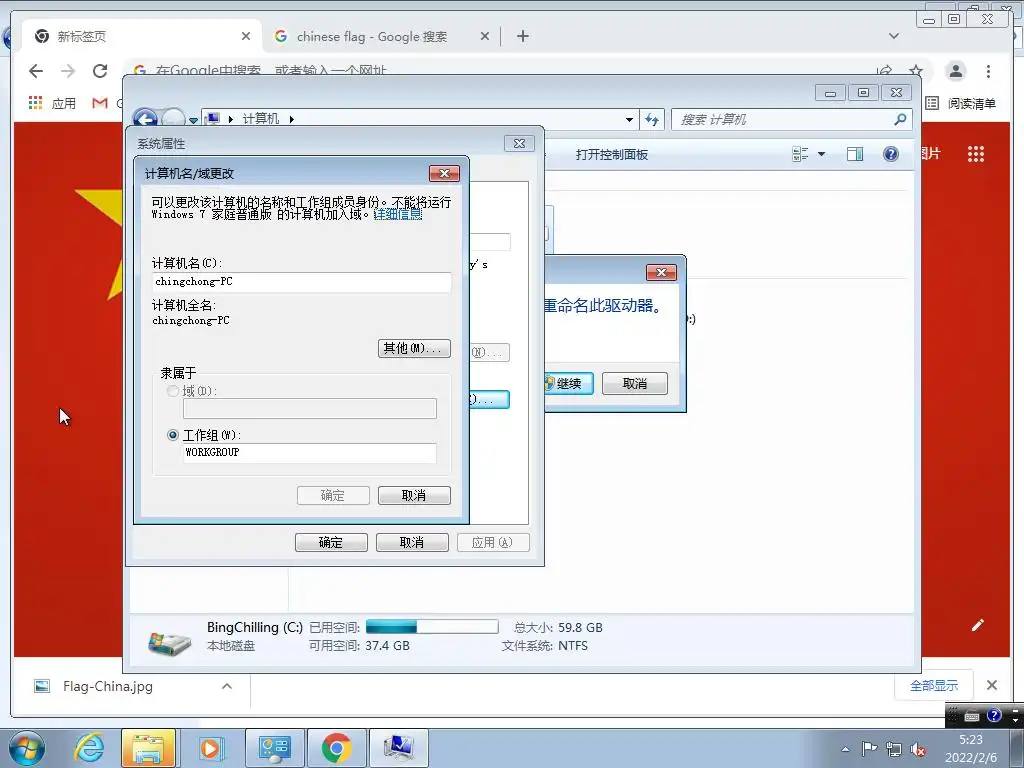Viewport: 1024px width, 768px height.
Task: Click 取消 in the rename drive dialog
Action: 635,383
